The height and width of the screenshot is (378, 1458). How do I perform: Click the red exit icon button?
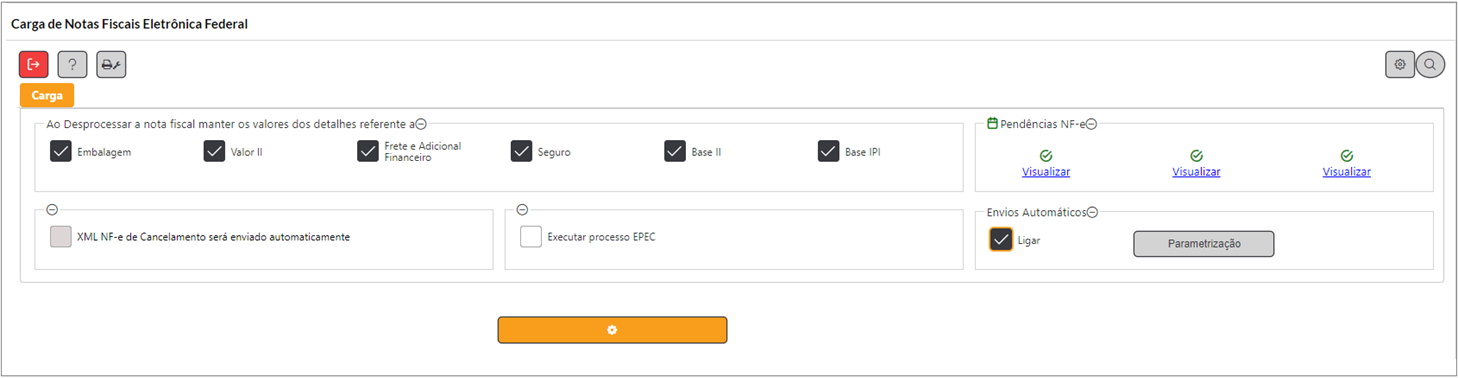point(34,65)
